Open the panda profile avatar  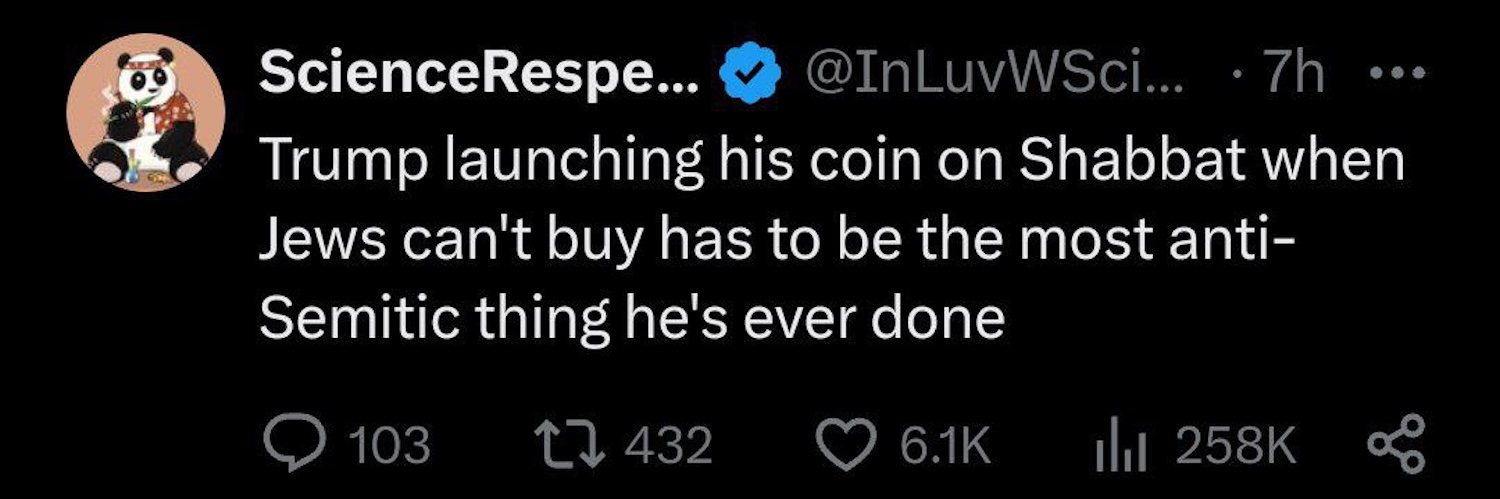[x=146, y=118]
